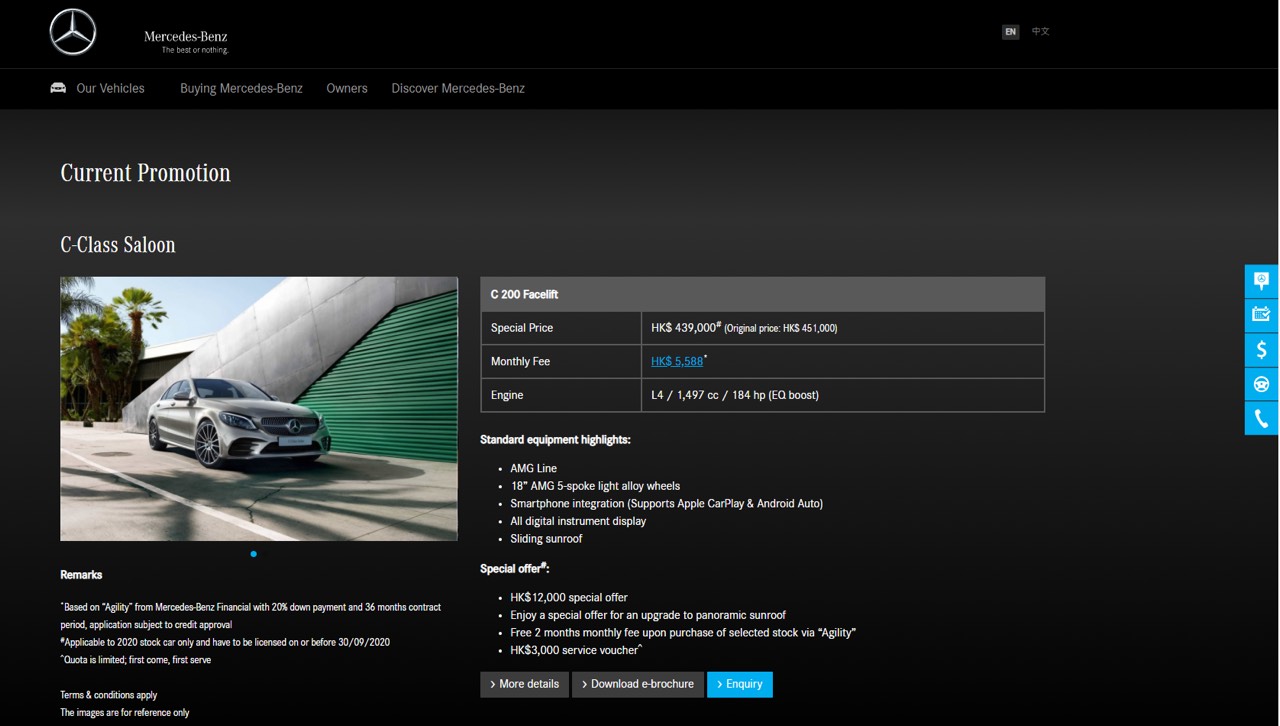The image size is (1280, 726).
Task: Open the dealer locator pin icon
Action: 1261,281
